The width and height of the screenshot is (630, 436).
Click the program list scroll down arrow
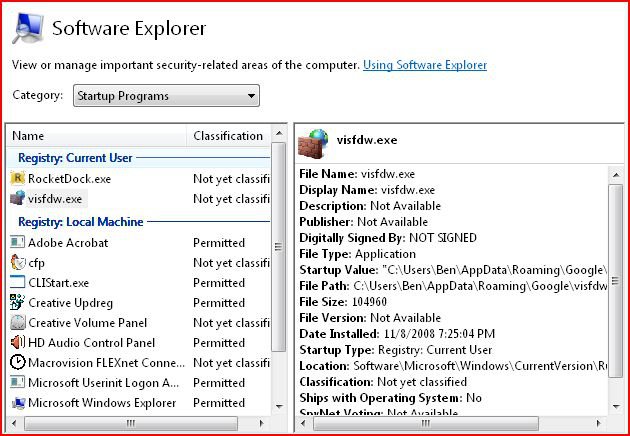279,406
